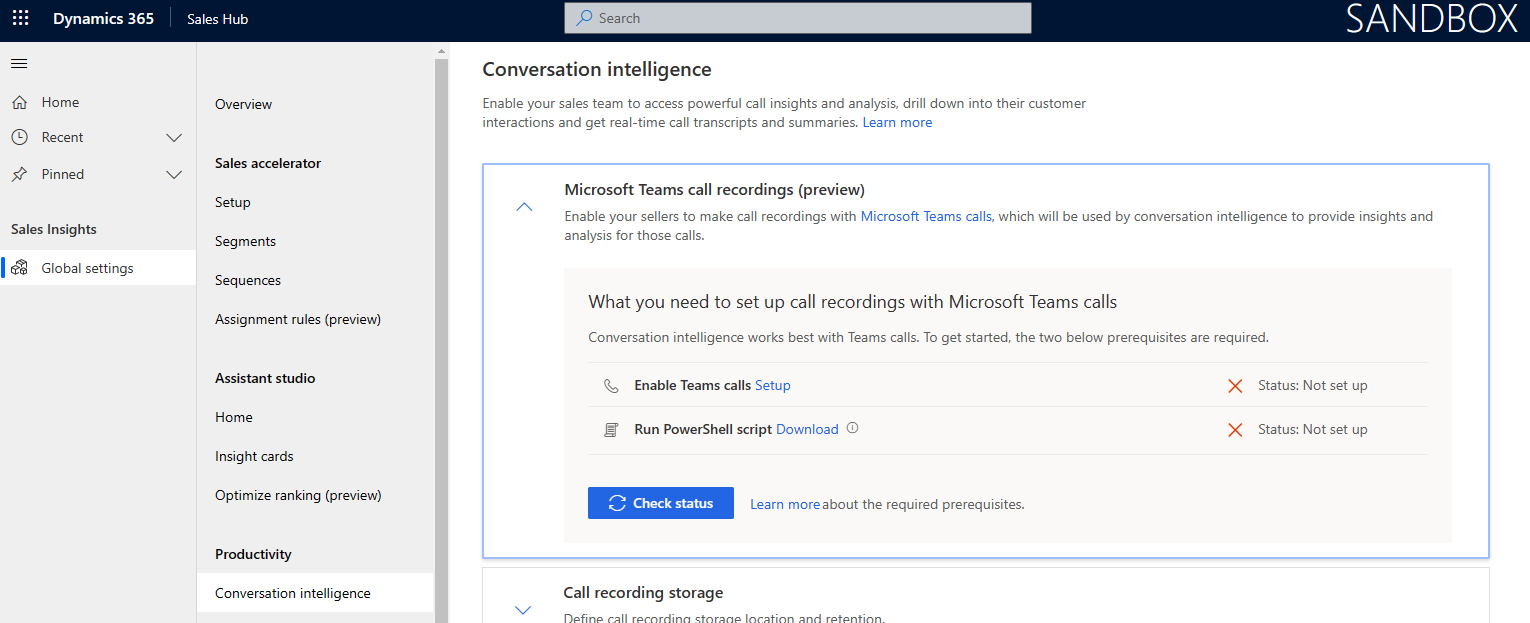This screenshot has height=623, width=1530.
Task: Click the Enable Teams calls label
Action: [693, 385]
